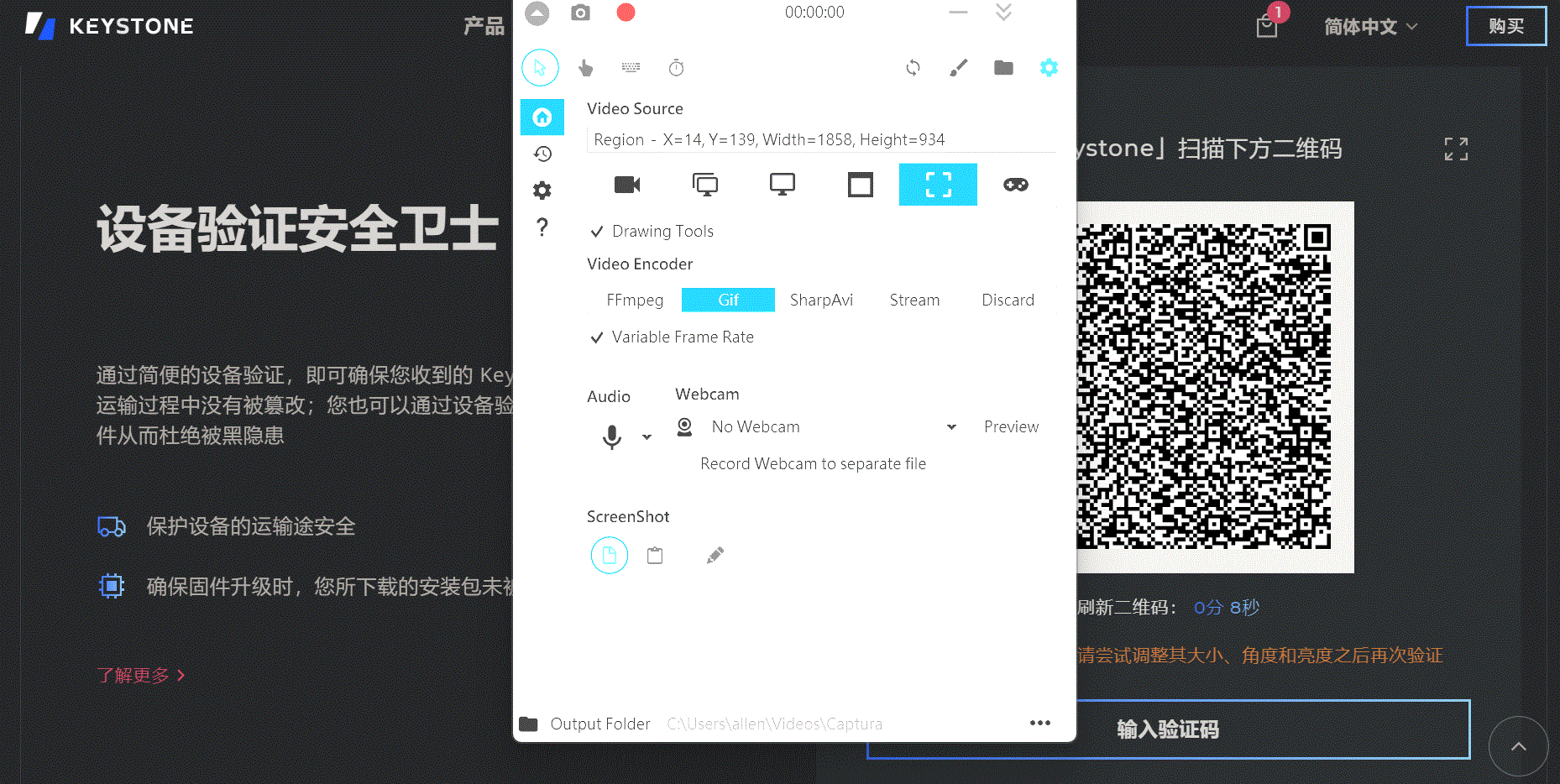Toggle include mouse clicks hand icon

(586, 68)
